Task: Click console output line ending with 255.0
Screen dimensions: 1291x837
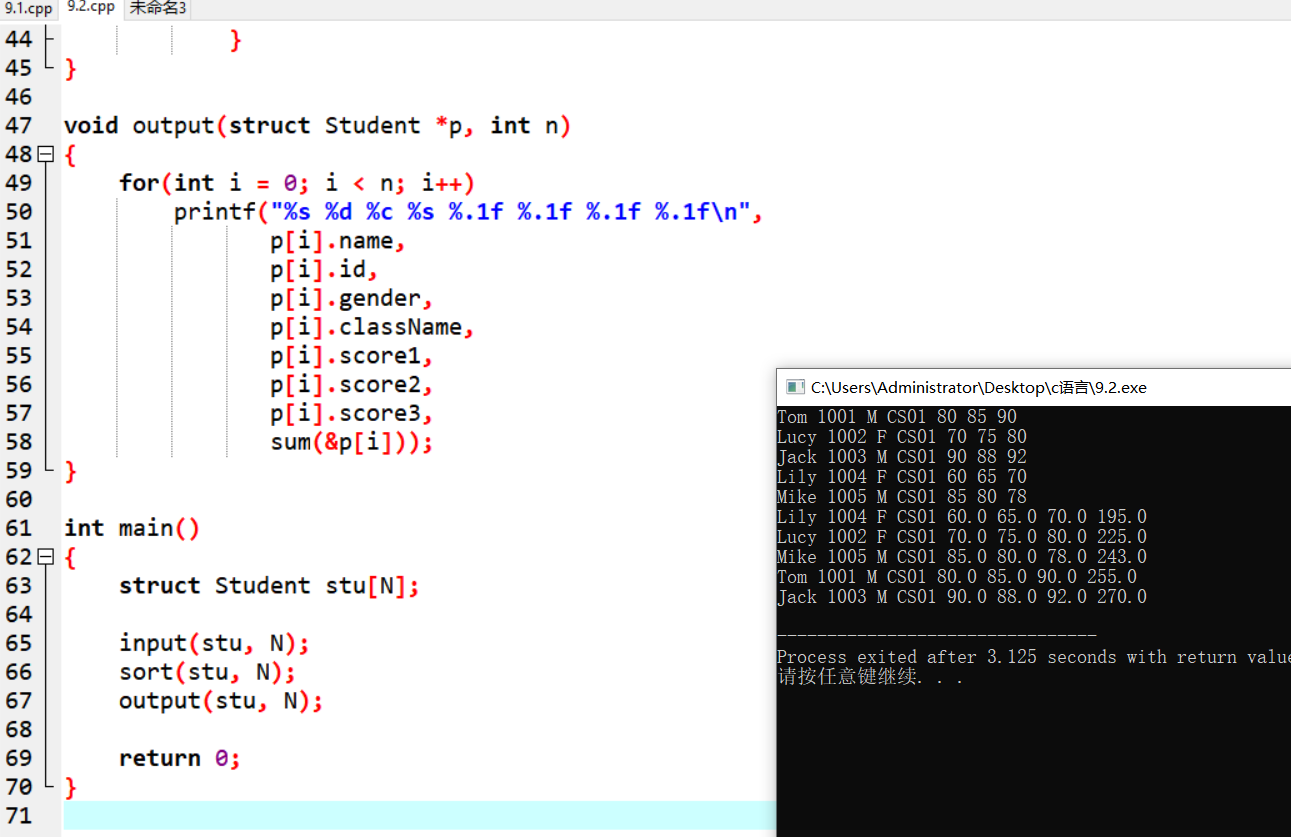Action: 957,577
